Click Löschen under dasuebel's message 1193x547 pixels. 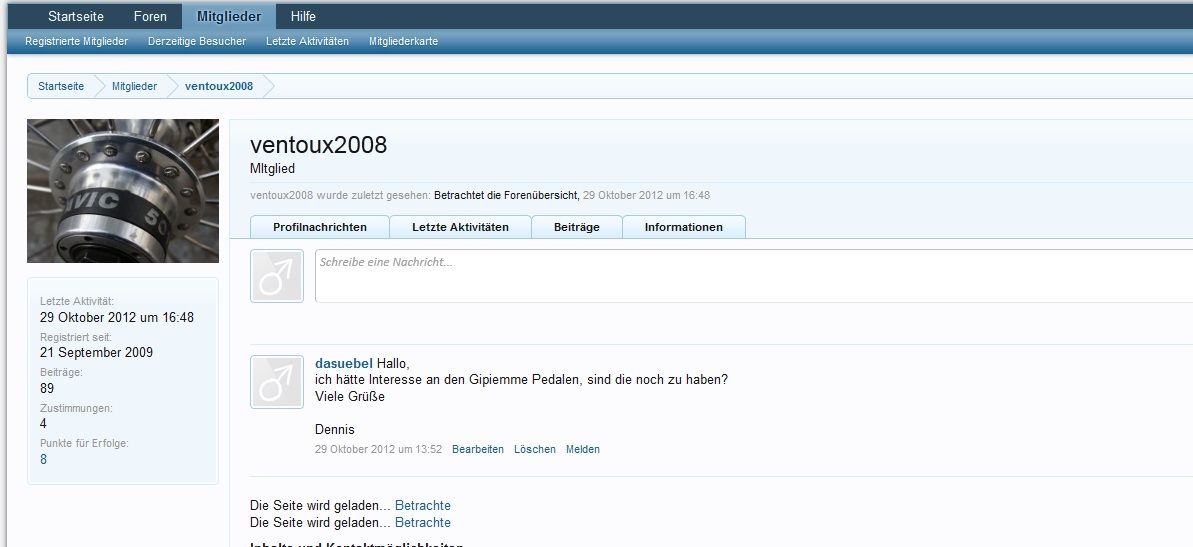535,449
